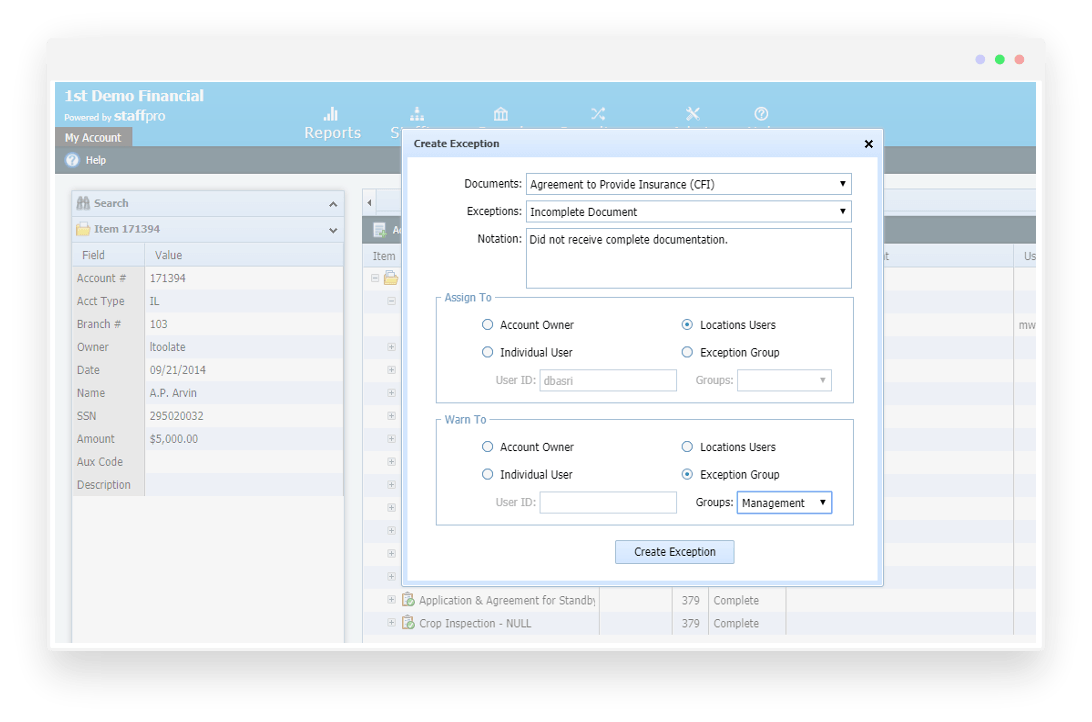
Task: Click the Item column header in grid
Action: pyautogui.click(x=384, y=256)
